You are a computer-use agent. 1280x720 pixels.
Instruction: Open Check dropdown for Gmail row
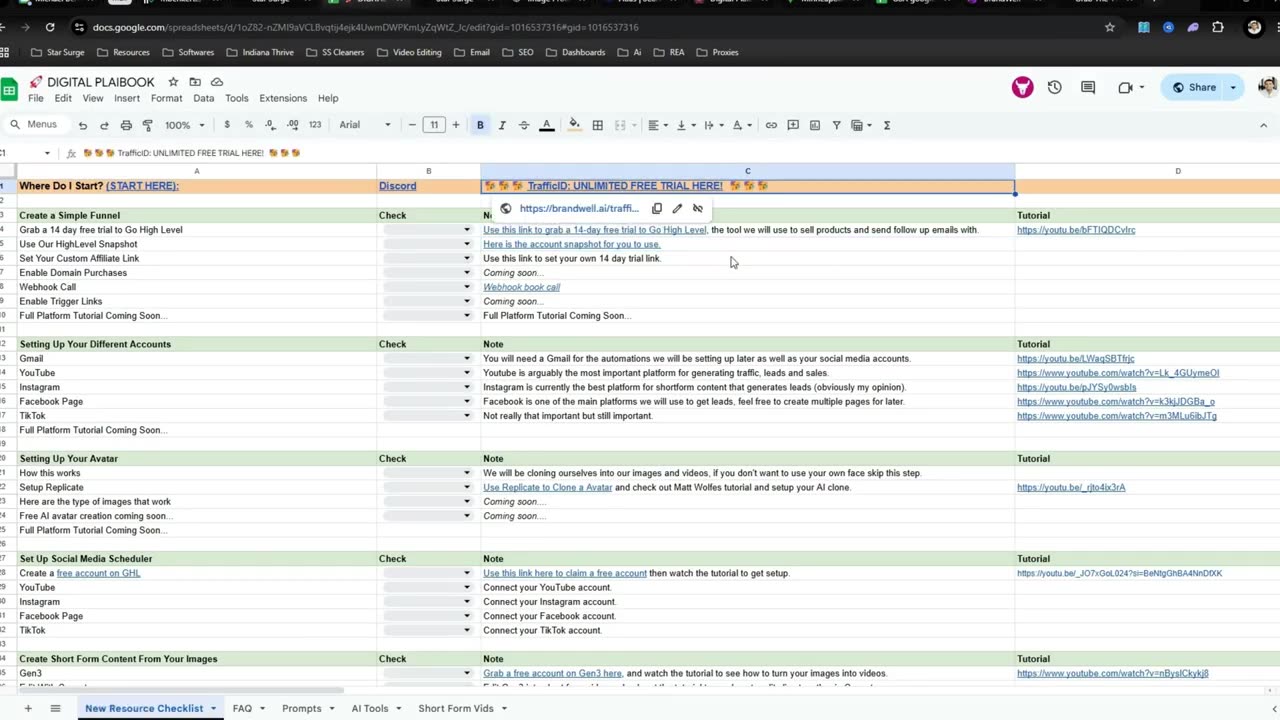coord(466,359)
